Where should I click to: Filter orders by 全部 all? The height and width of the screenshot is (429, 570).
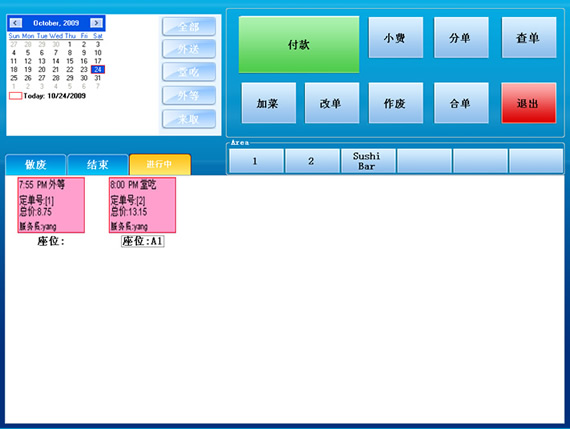pyautogui.click(x=189, y=27)
